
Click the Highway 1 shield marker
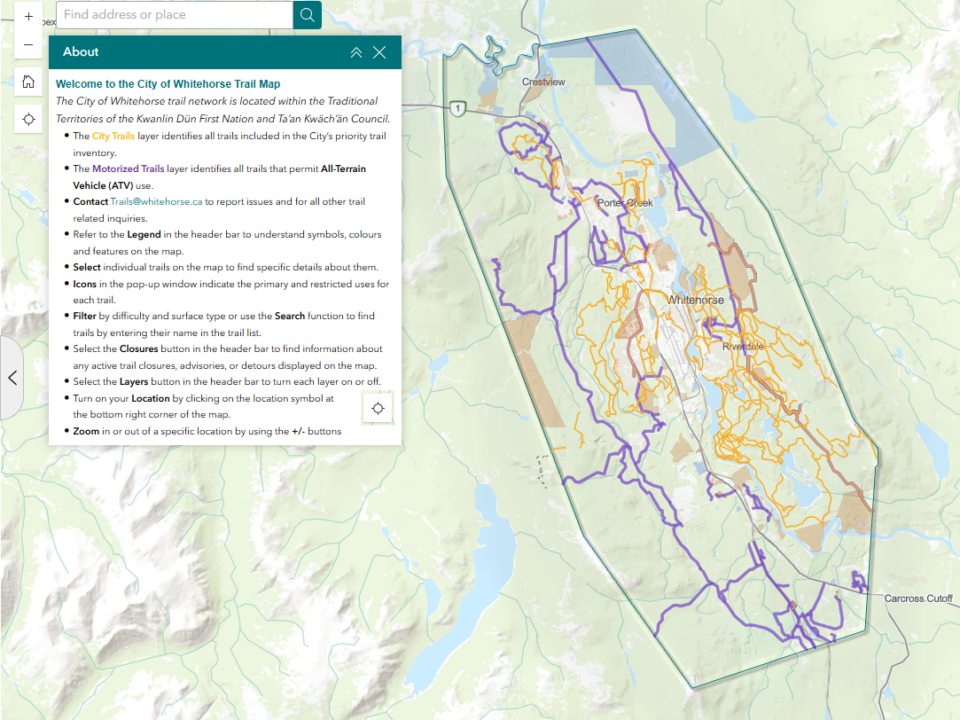pyautogui.click(x=458, y=108)
